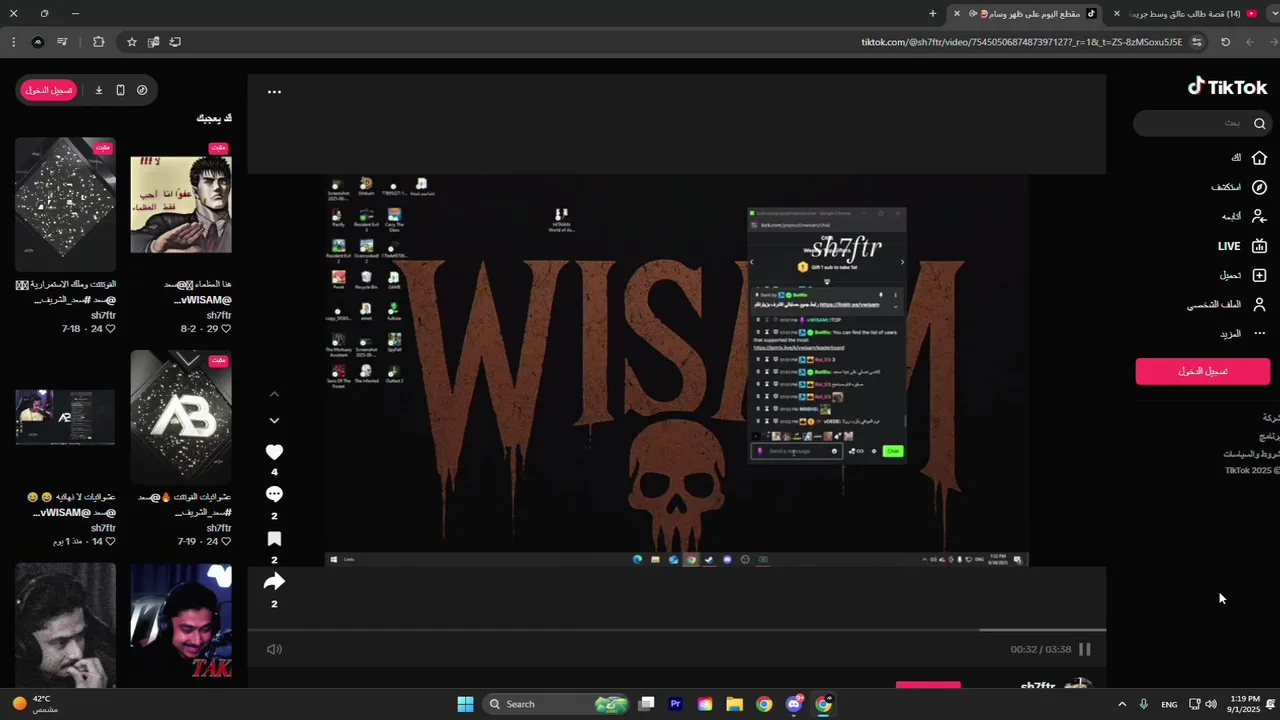
Task: Click the TikTok coins circle icon
Action: point(142,90)
